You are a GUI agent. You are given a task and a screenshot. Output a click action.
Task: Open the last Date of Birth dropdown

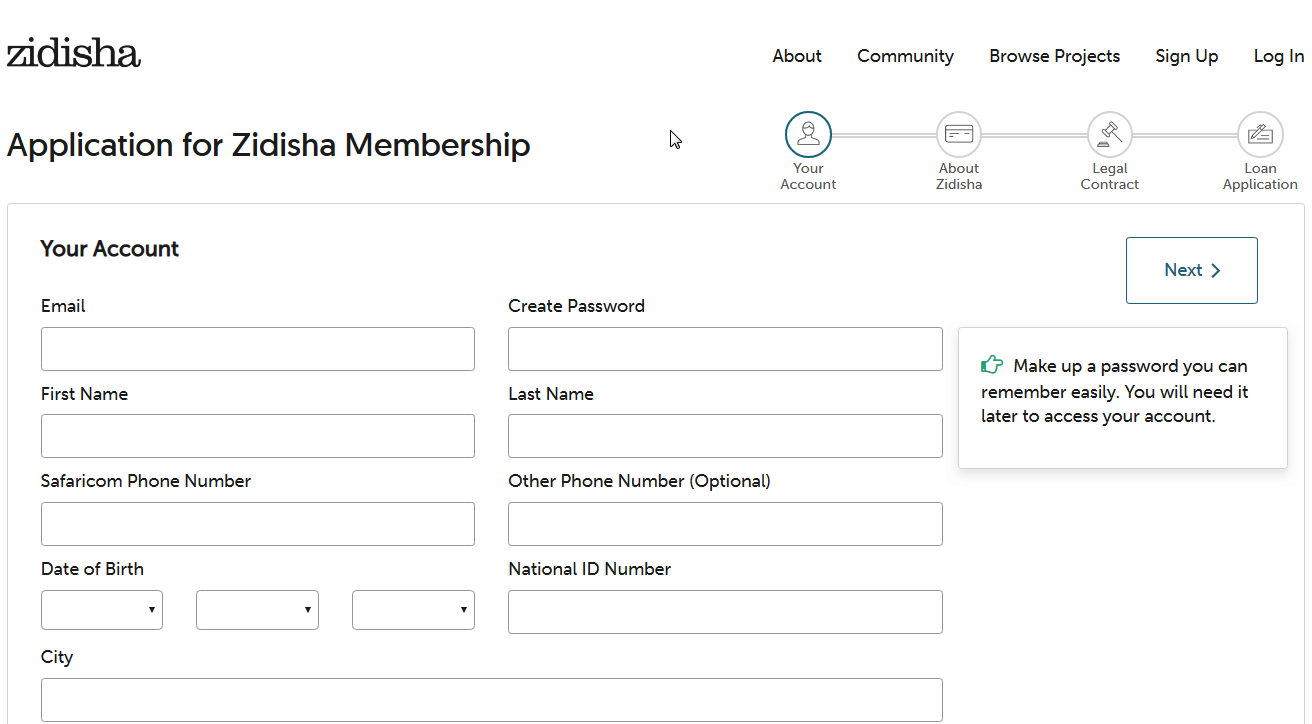tap(413, 610)
